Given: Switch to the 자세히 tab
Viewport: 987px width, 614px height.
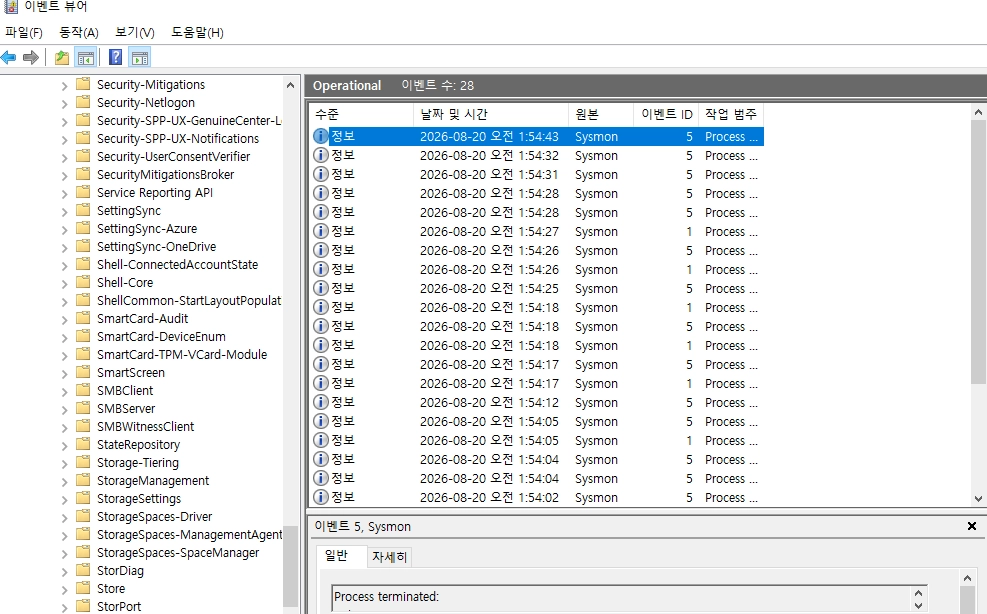Looking at the screenshot, I should pyautogui.click(x=390, y=557).
